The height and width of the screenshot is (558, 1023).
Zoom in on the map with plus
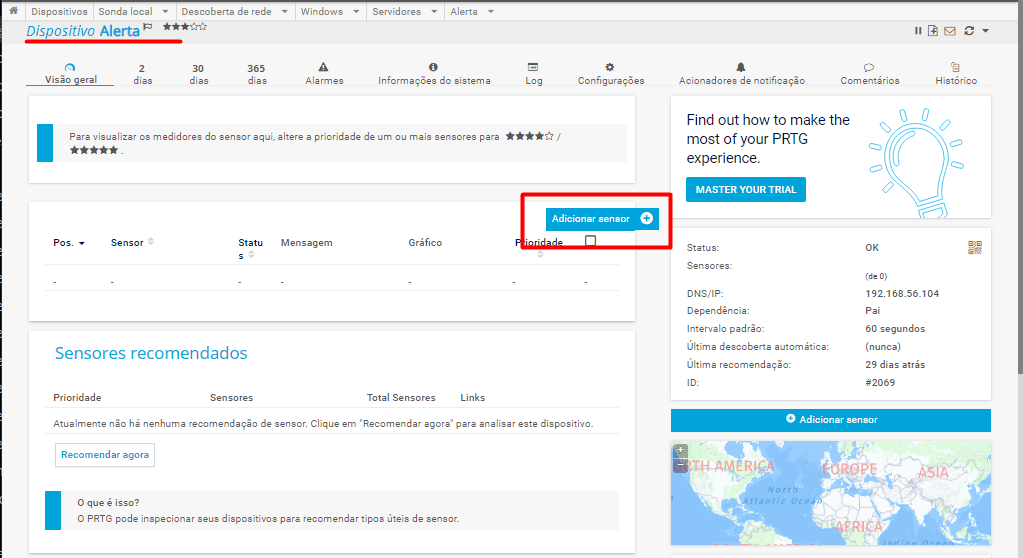680,450
